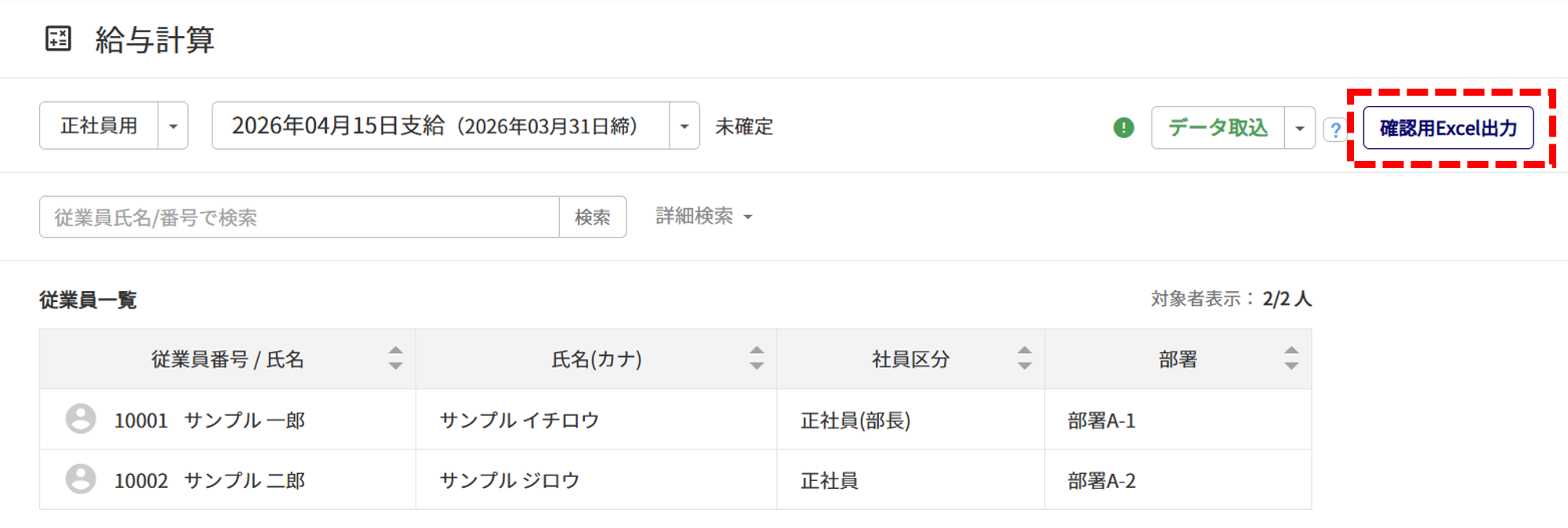1568x528 pixels.
Task: Open the 正社員用 dropdown arrow
Action: coord(173,126)
